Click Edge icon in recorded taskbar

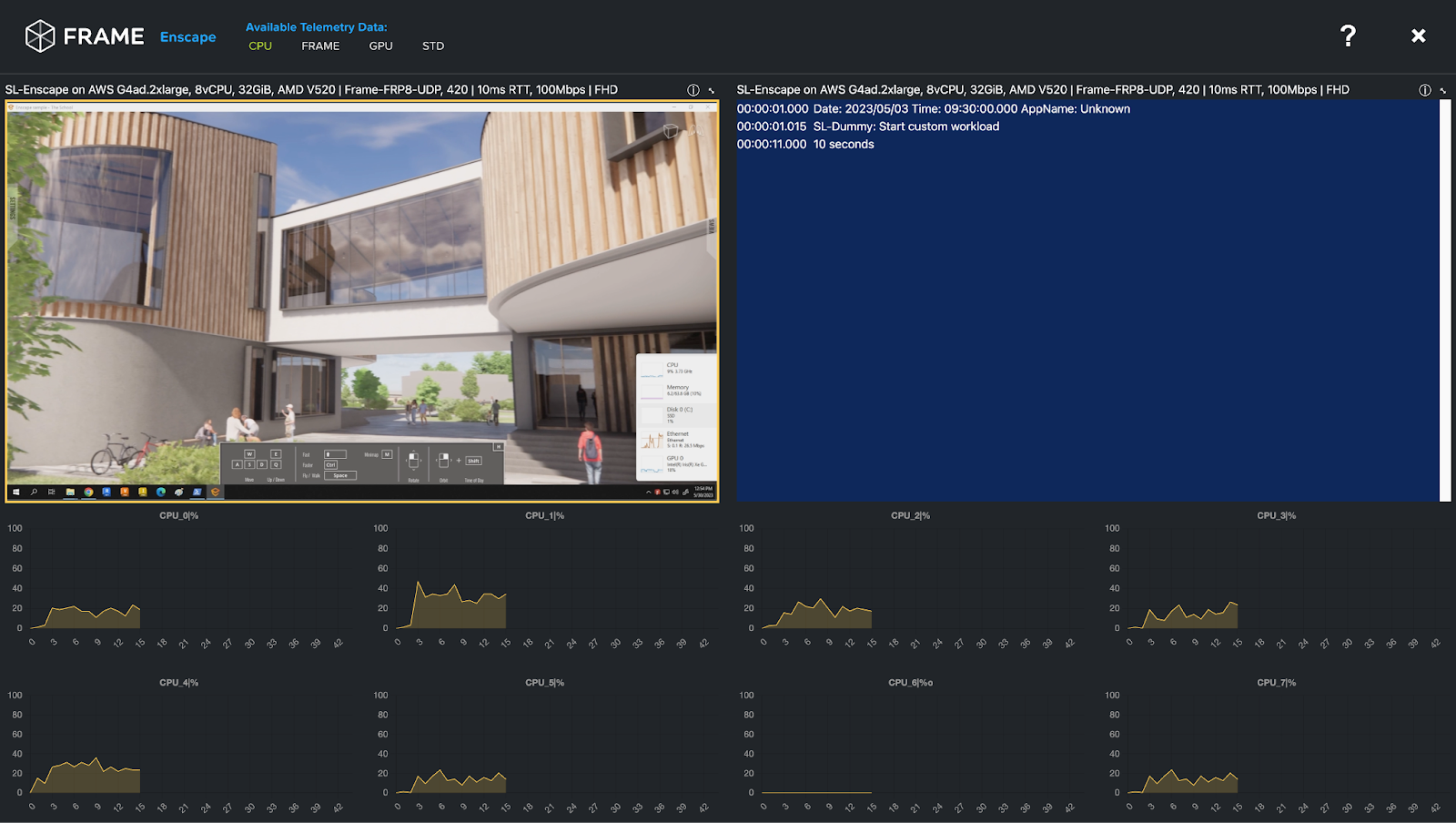(161, 492)
